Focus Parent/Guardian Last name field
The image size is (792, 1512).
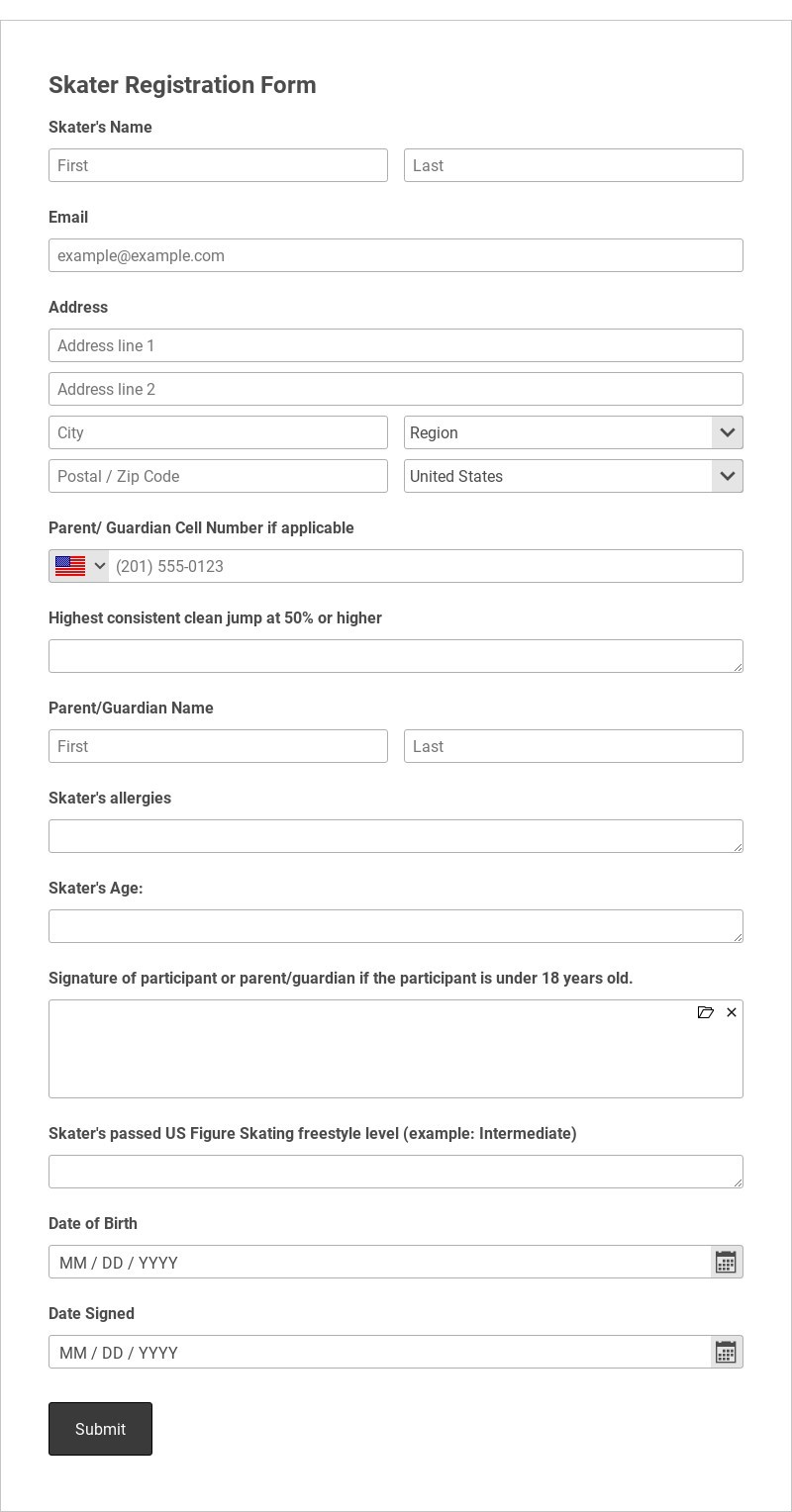[573, 746]
